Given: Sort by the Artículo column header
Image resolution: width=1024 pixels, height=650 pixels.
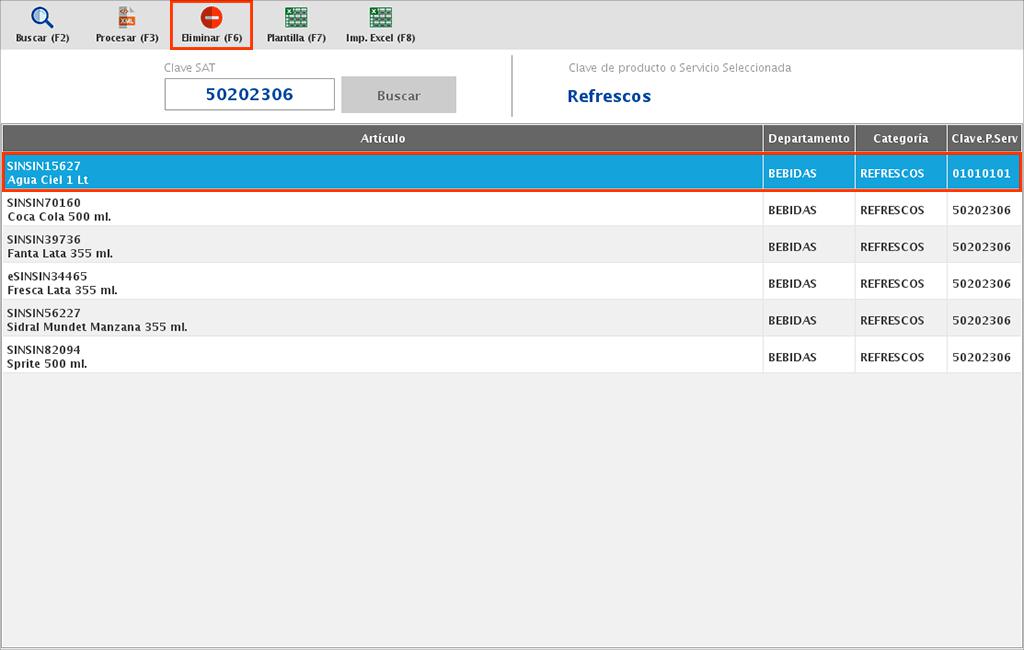Looking at the screenshot, I should click(x=382, y=139).
